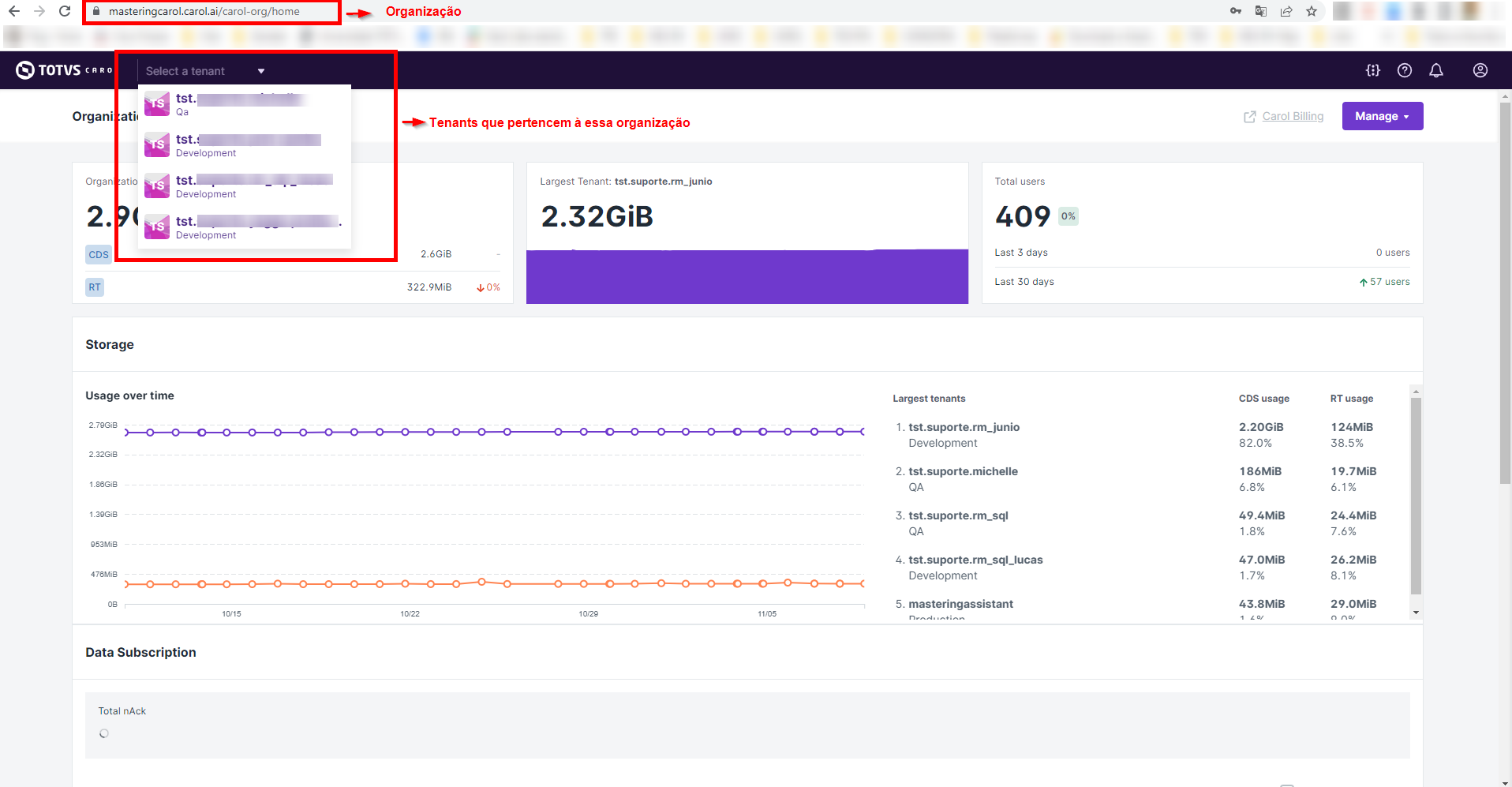Open Google Translate icon in address bar
Viewport: 1512px width, 787px height.
coord(1260,11)
